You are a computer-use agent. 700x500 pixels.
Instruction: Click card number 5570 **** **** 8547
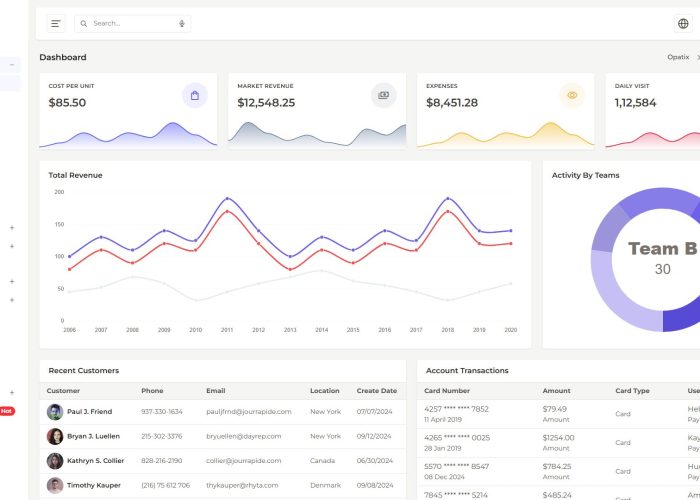(457, 467)
